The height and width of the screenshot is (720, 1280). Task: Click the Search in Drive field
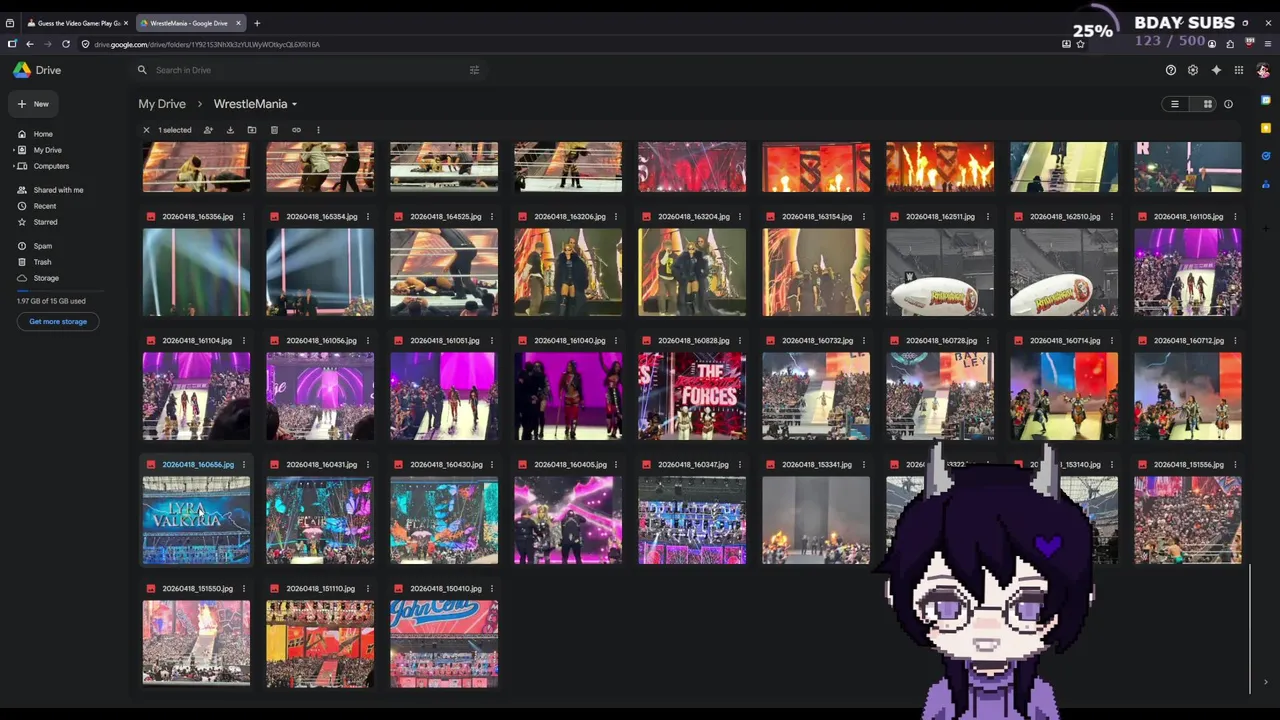pos(310,70)
